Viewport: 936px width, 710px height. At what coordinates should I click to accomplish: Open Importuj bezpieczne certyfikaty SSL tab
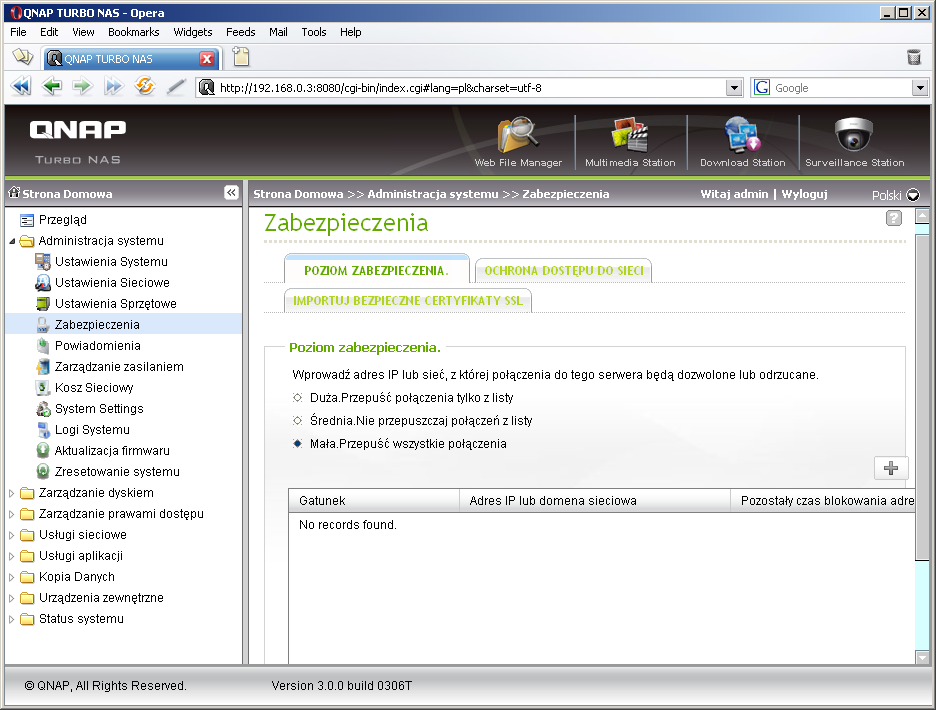408,300
